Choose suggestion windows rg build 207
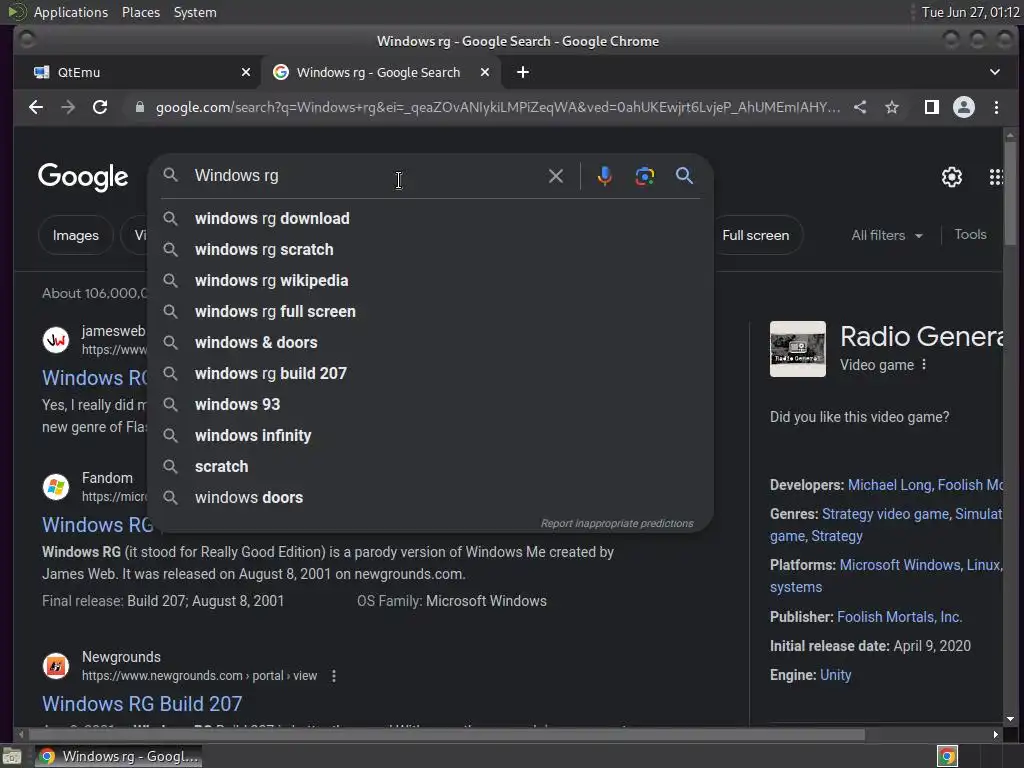1024x768 pixels. [430, 374]
